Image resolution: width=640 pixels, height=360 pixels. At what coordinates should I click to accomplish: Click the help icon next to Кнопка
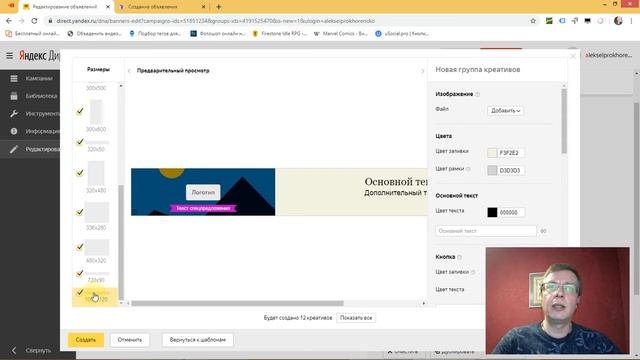[x=460, y=257]
